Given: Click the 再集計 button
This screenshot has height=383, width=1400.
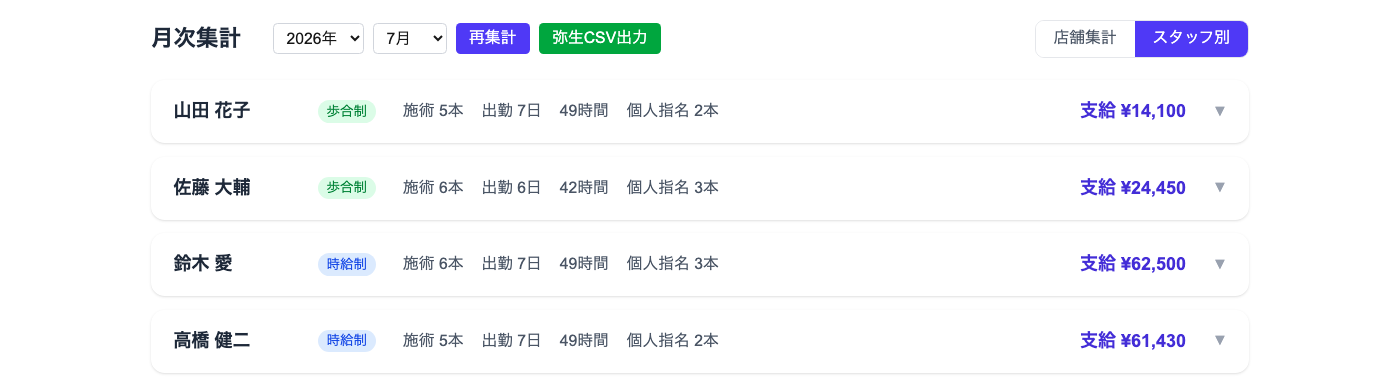Looking at the screenshot, I should pyautogui.click(x=493, y=38).
